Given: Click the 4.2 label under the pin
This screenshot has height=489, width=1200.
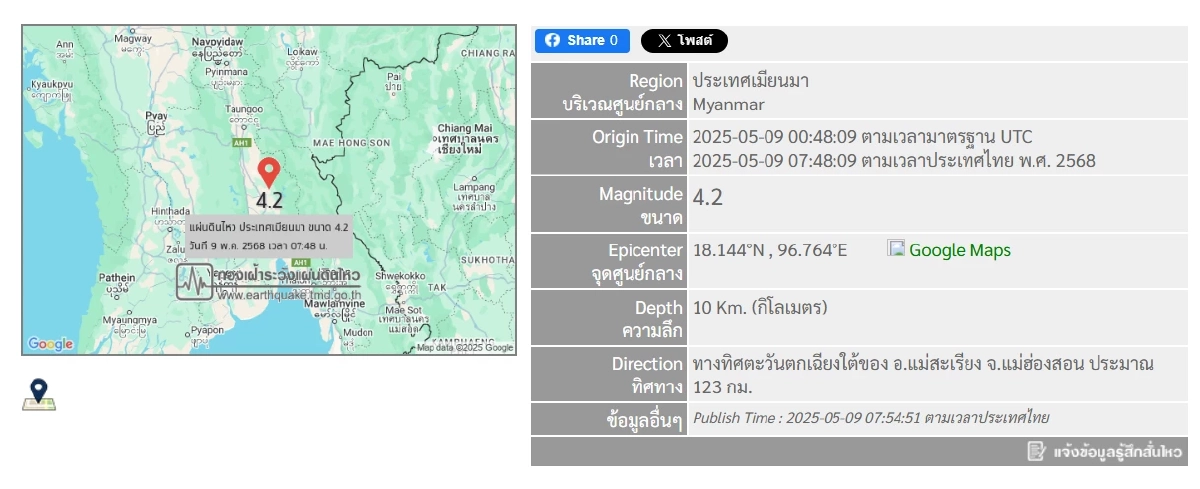Looking at the screenshot, I should click(x=268, y=201).
